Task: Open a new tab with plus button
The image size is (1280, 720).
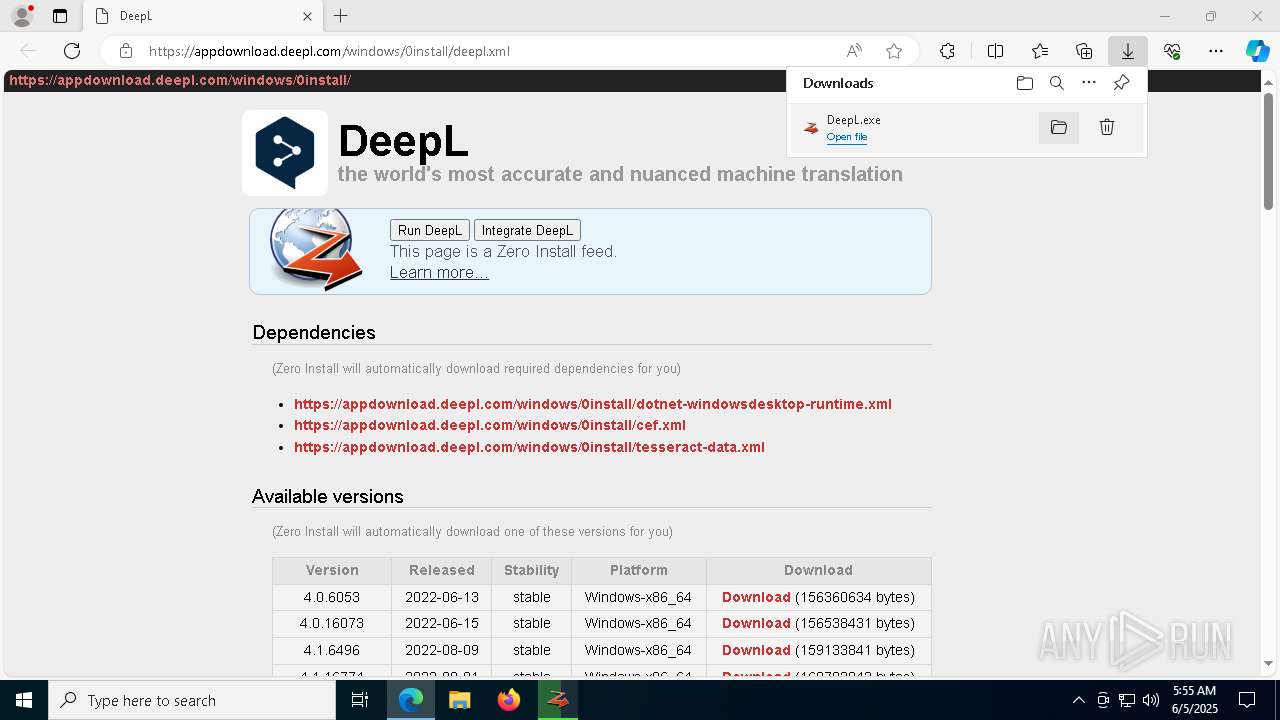Action: (x=341, y=16)
